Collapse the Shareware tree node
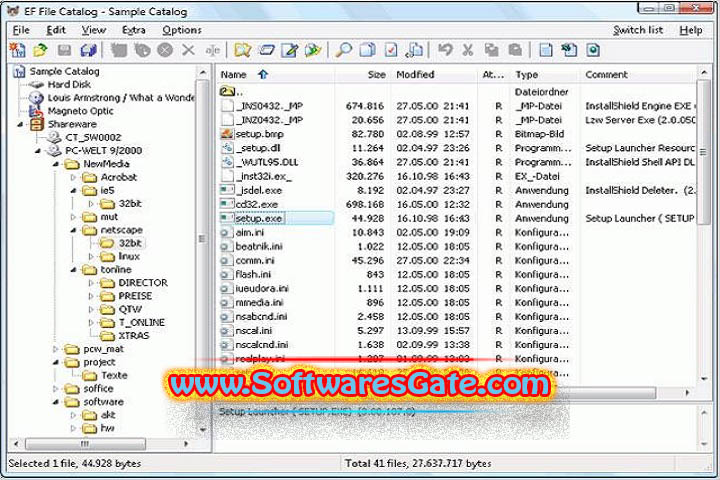The image size is (720, 480). pos(20,124)
